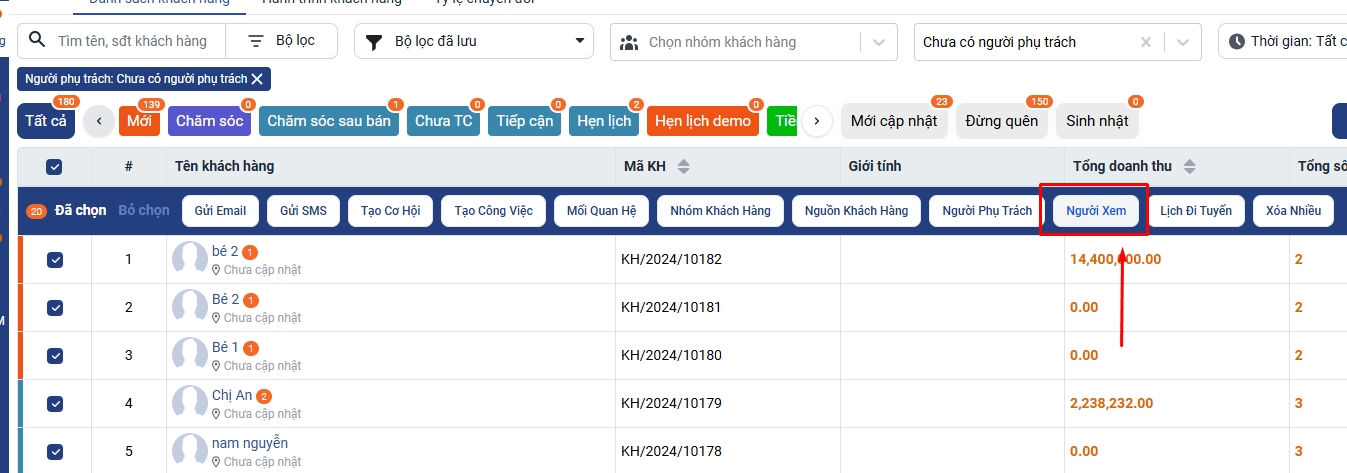Click the customer group people icon
The width and height of the screenshot is (1347, 473).
pos(629,42)
